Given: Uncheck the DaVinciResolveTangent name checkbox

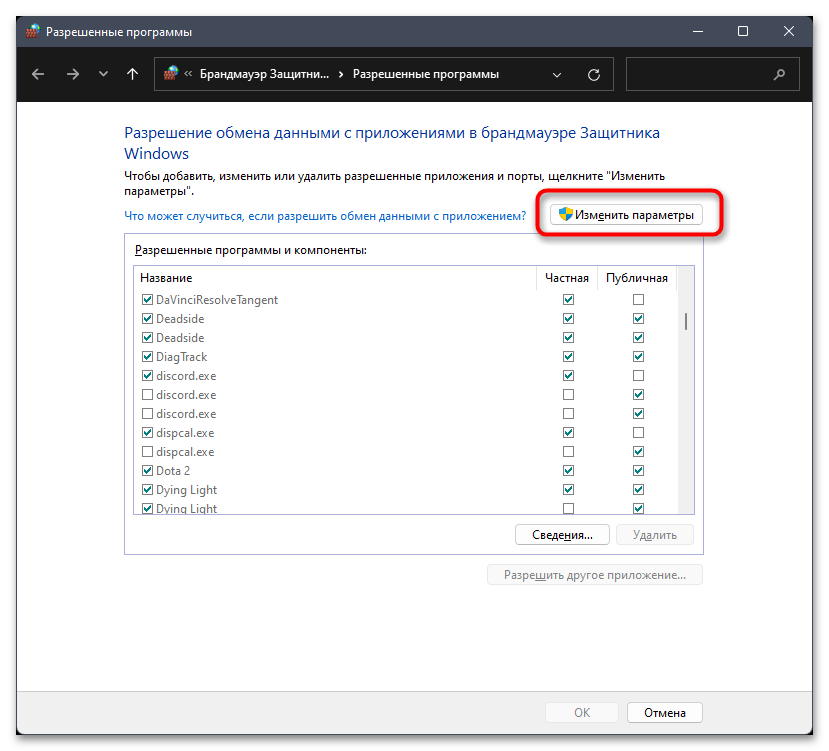Looking at the screenshot, I should tap(148, 300).
